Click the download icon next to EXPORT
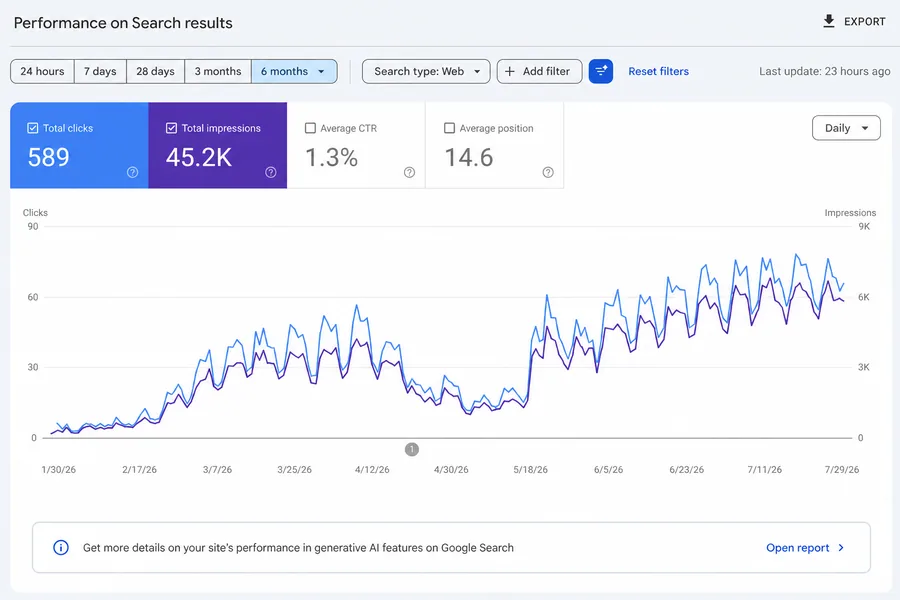900x600 pixels. click(829, 21)
